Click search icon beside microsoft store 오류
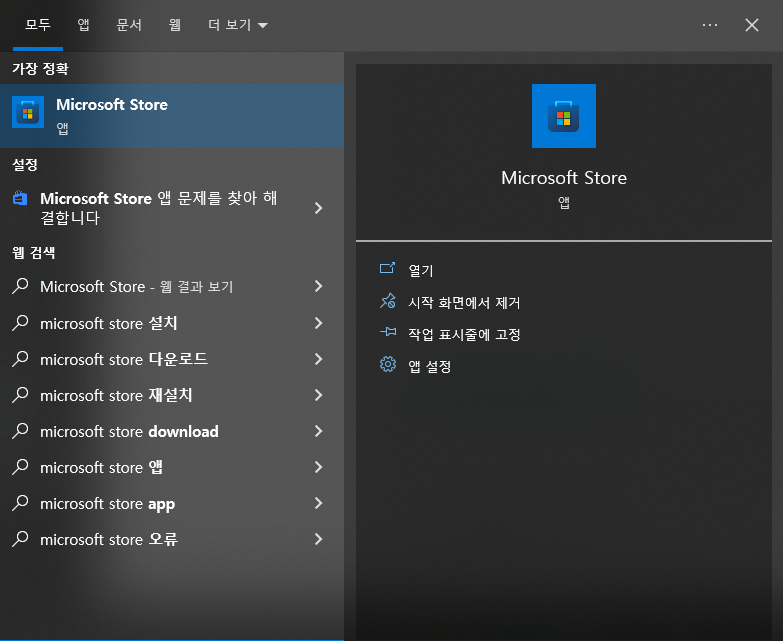This screenshot has width=783, height=641. (x=20, y=539)
